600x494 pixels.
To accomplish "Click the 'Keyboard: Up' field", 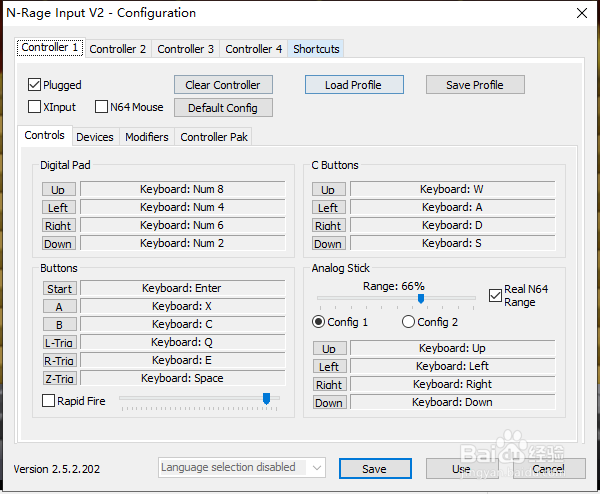I will [x=452, y=348].
